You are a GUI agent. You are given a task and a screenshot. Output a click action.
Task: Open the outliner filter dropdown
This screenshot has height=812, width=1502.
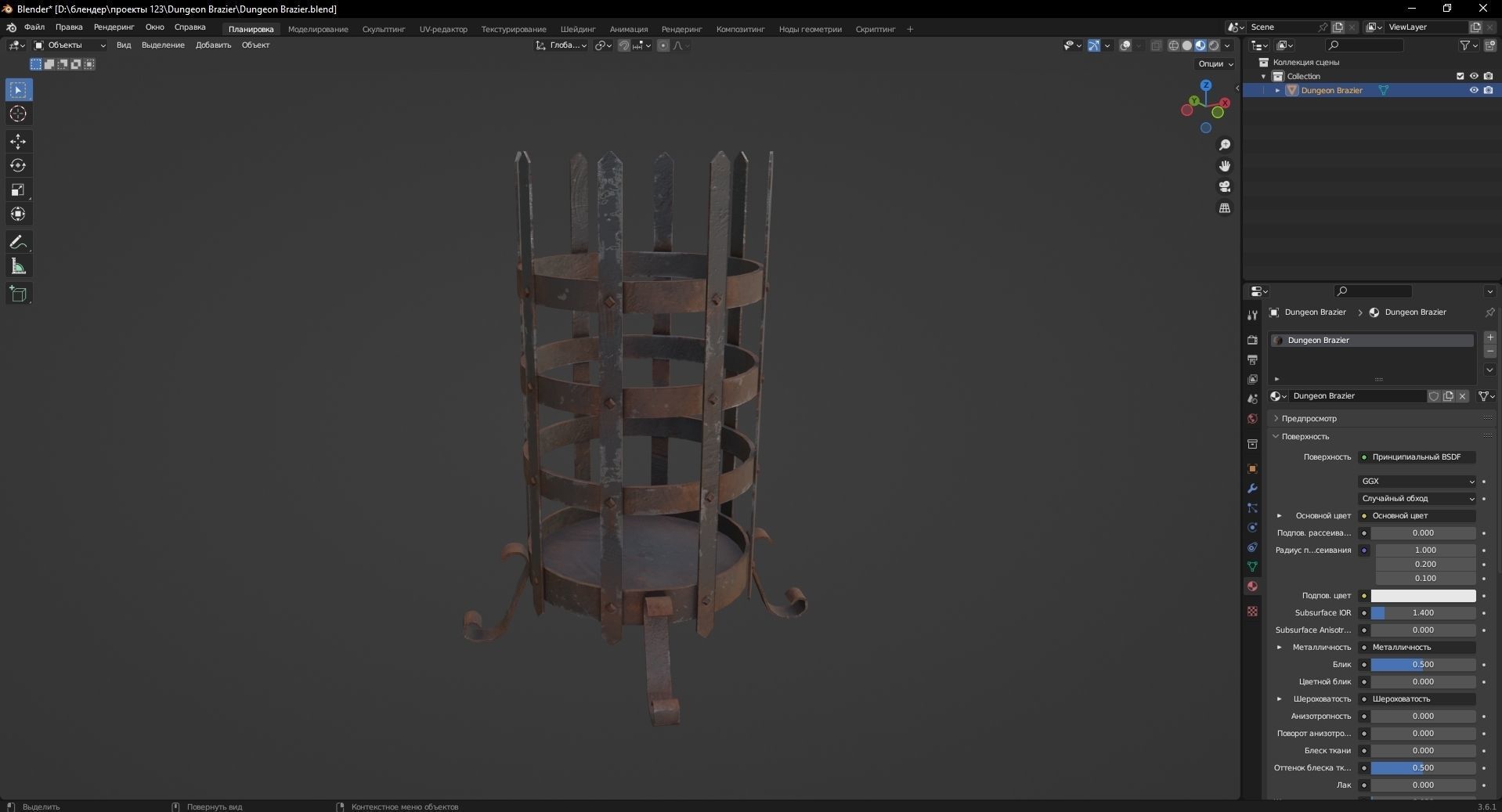pos(1469,45)
